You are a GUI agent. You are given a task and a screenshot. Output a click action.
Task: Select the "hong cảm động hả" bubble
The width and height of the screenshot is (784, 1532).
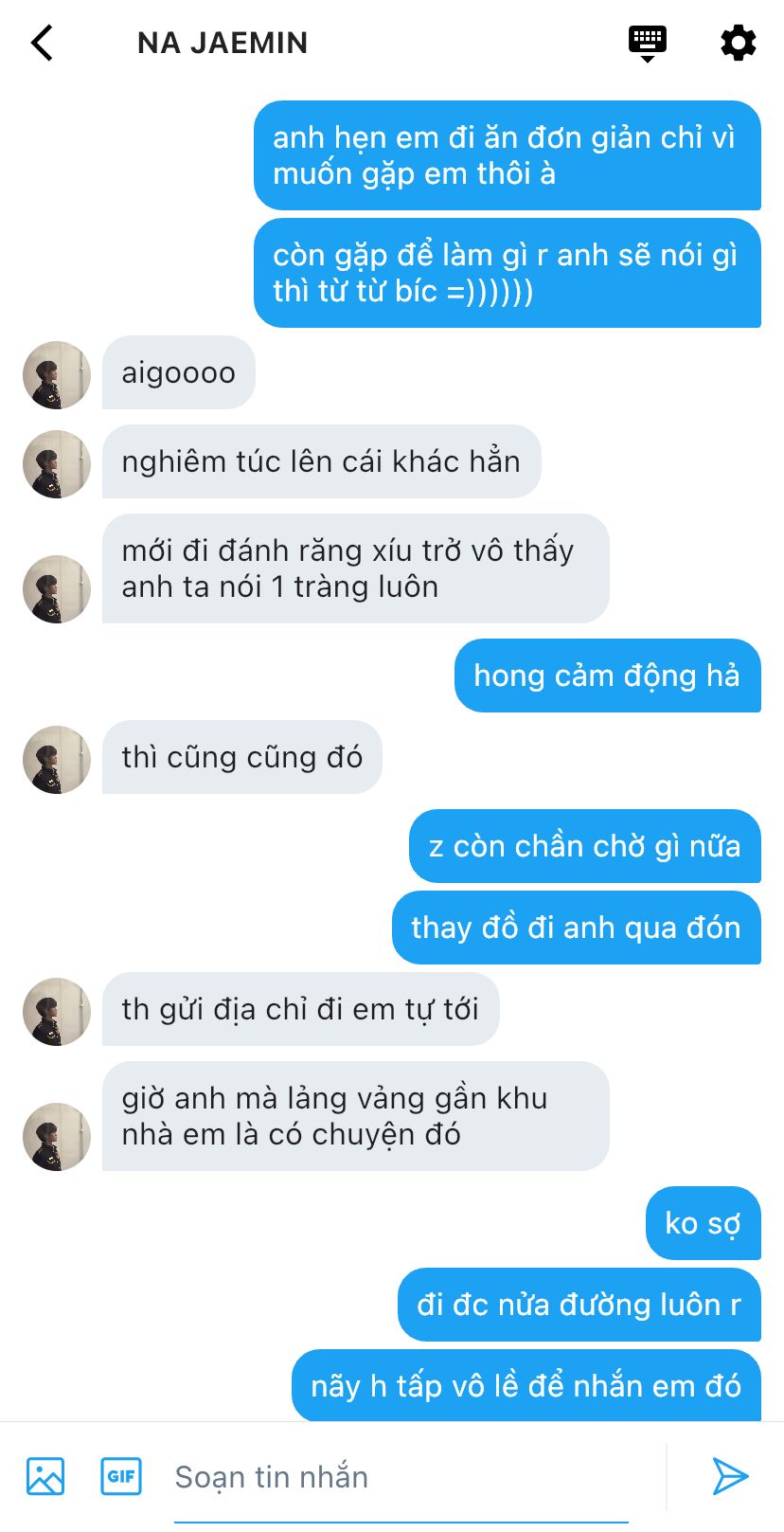coord(608,676)
